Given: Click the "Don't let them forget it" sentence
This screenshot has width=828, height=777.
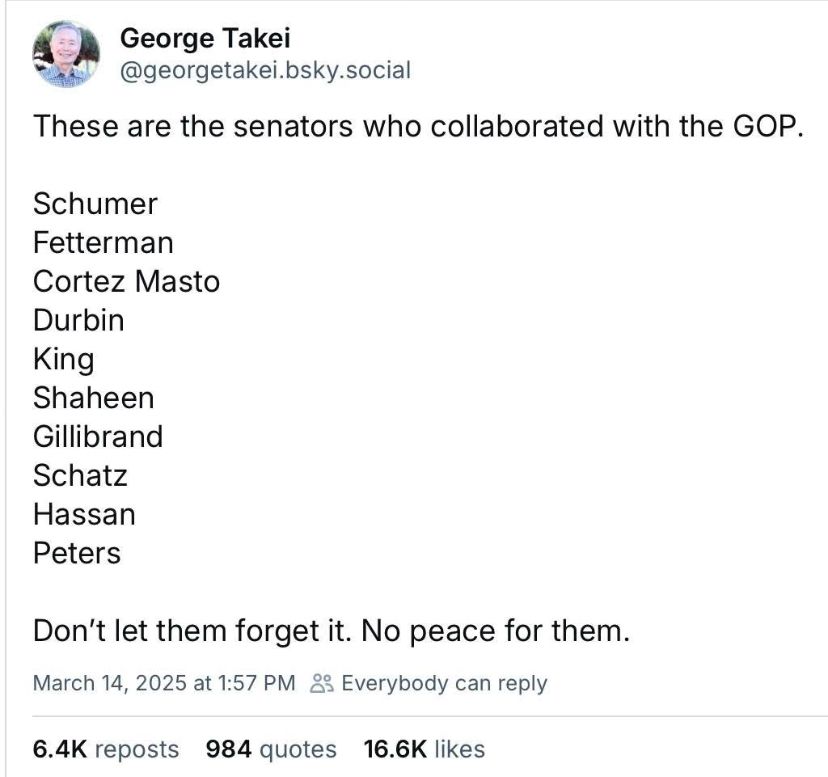Looking at the screenshot, I should pyautogui.click(x=332, y=632).
